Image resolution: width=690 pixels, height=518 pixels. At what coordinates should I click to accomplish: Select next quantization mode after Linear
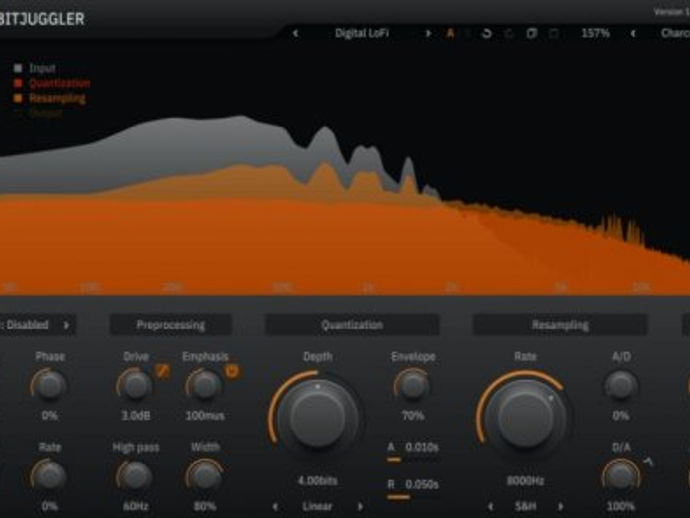click(360, 507)
